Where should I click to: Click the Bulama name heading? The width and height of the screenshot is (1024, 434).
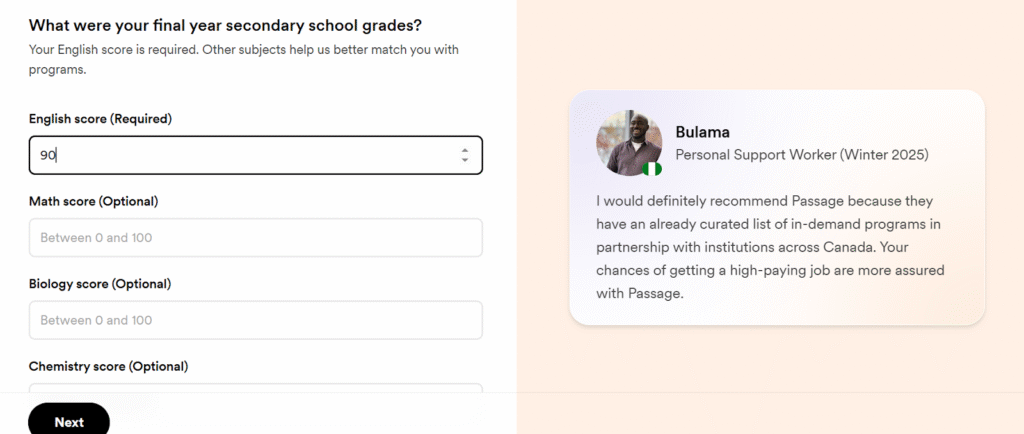point(703,132)
